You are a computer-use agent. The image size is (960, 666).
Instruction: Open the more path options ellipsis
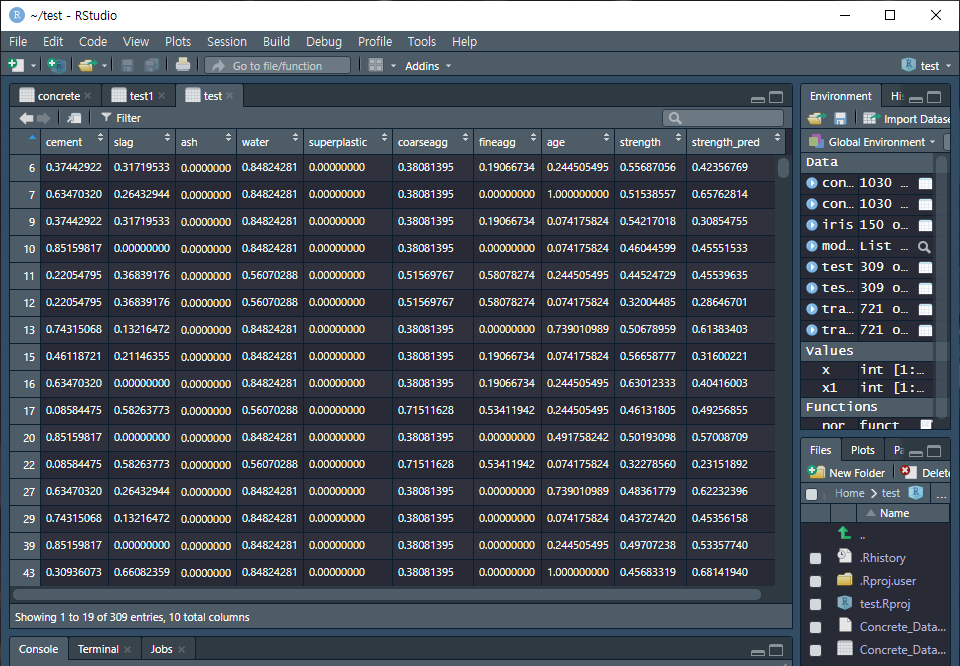click(x=942, y=494)
